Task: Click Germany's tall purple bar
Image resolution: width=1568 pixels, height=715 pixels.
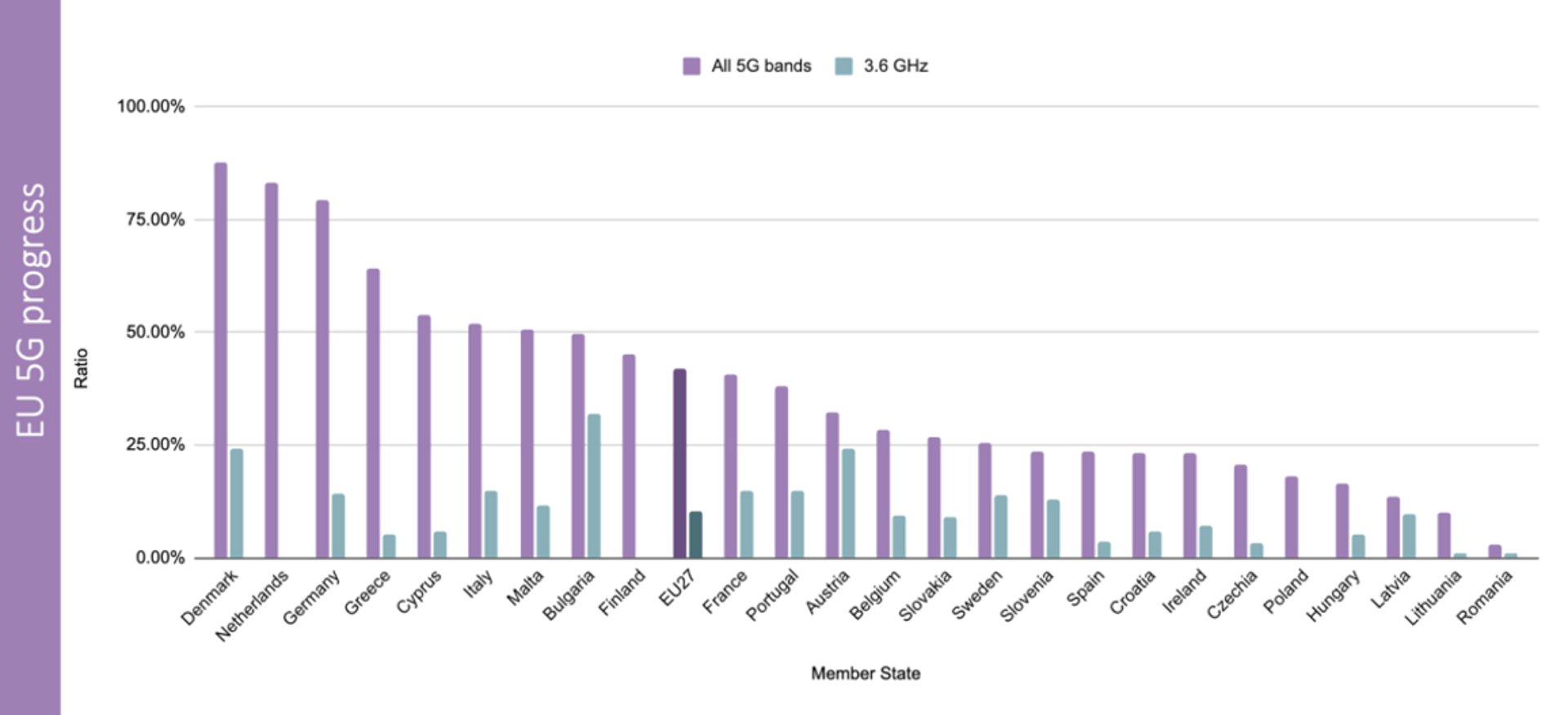Action: tap(323, 378)
